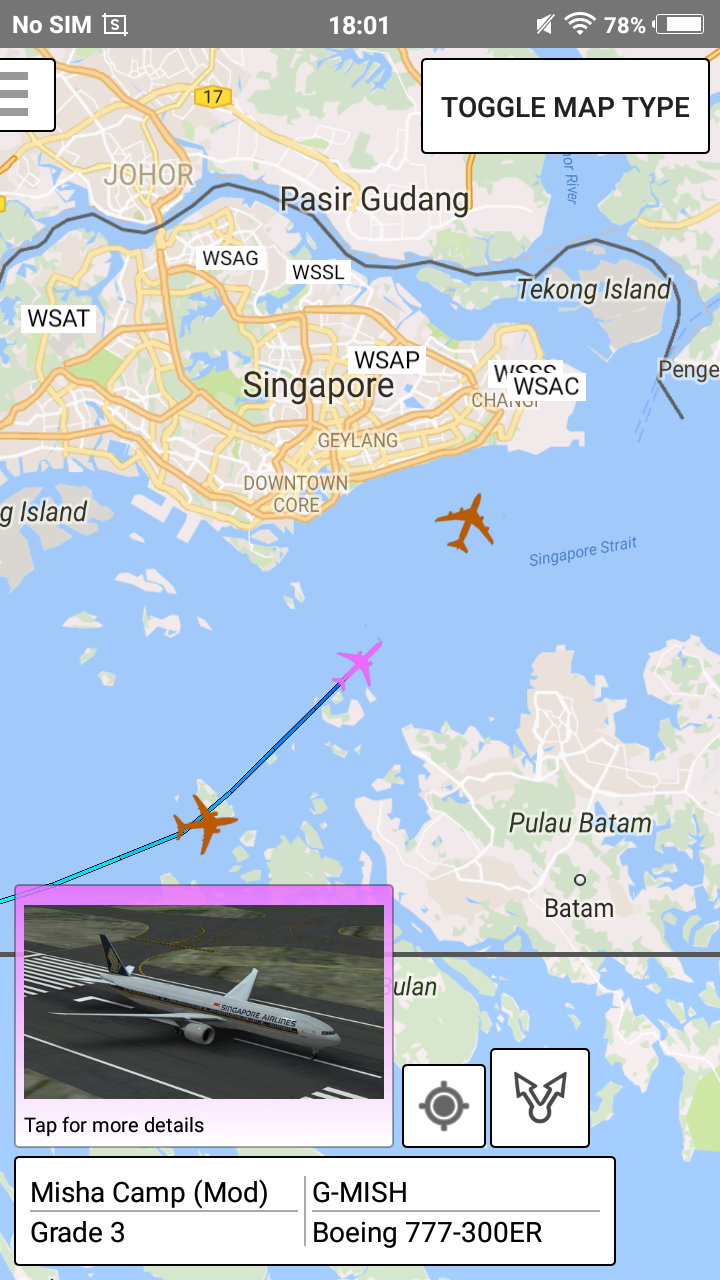Tap the TOGGLE MAP TYPE button
The image size is (720, 1280).
tap(566, 106)
